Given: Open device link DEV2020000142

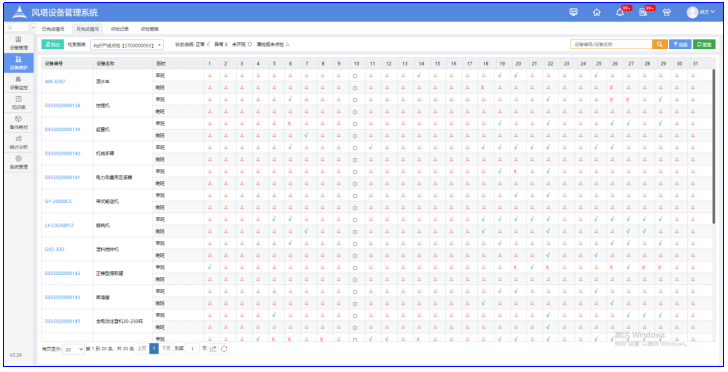Looking at the screenshot, I should coord(62,273).
